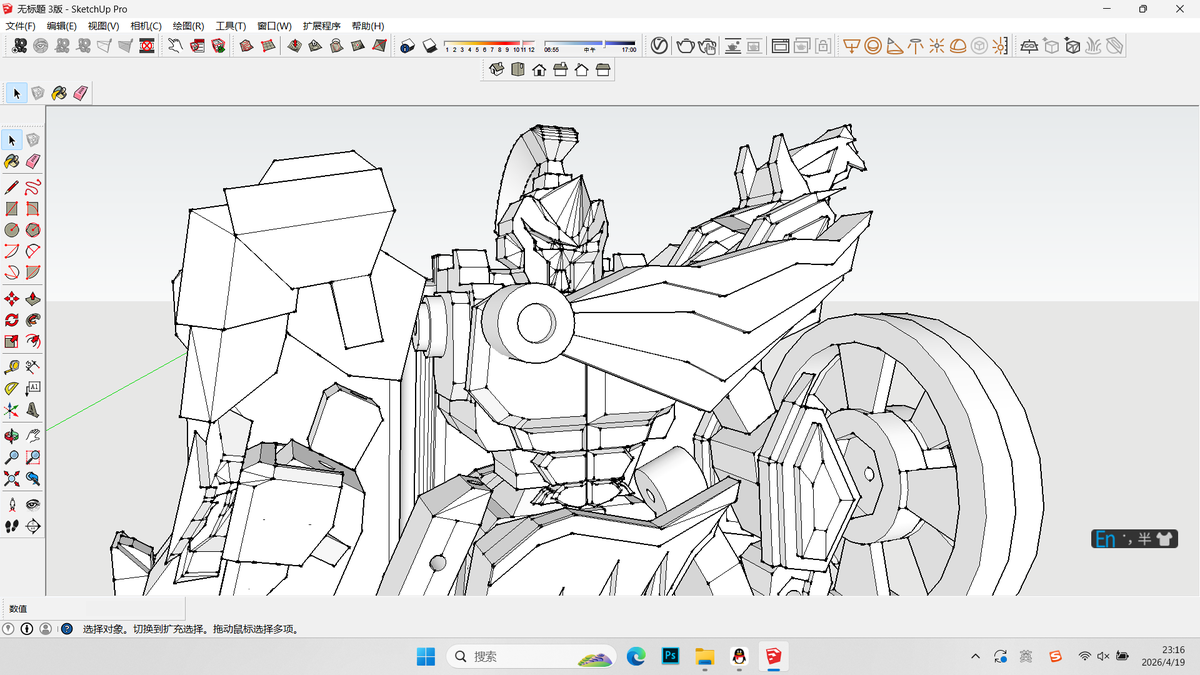Pick the Offset tool
The image size is (1200, 675).
coord(33,341)
